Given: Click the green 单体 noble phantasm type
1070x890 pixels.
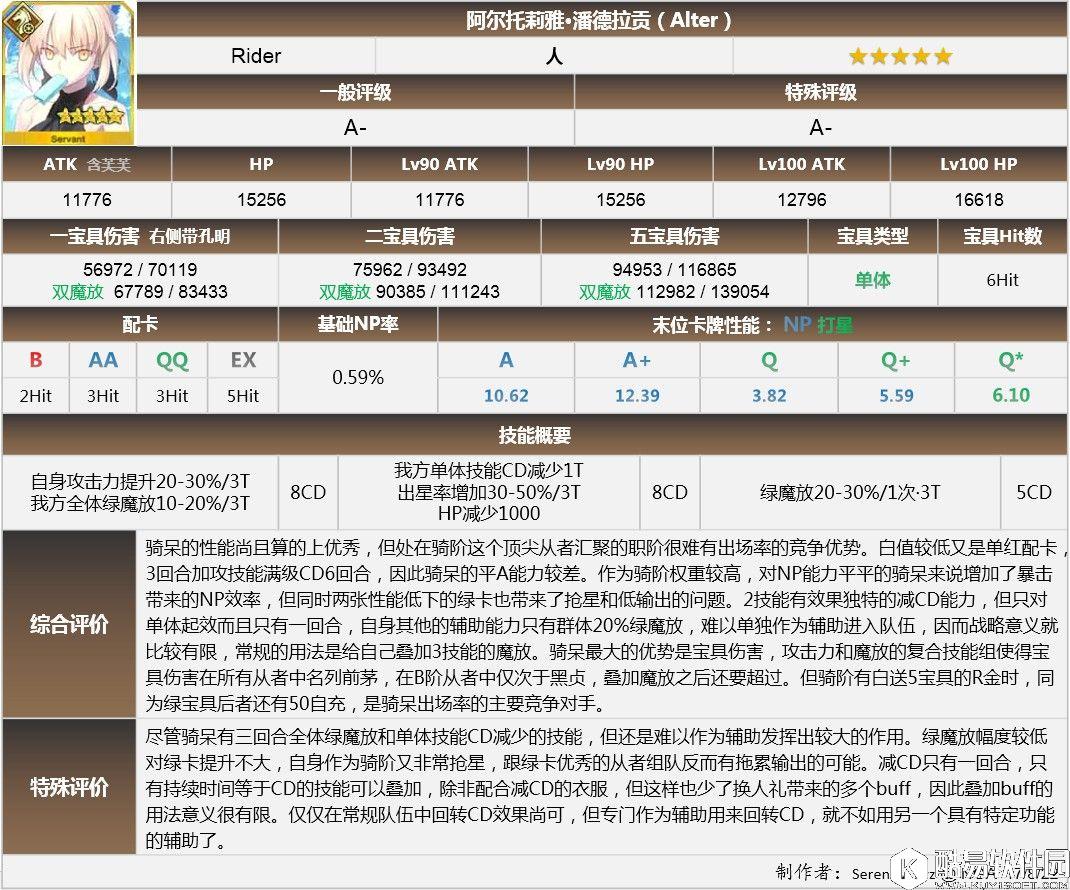Looking at the screenshot, I should click(872, 280).
